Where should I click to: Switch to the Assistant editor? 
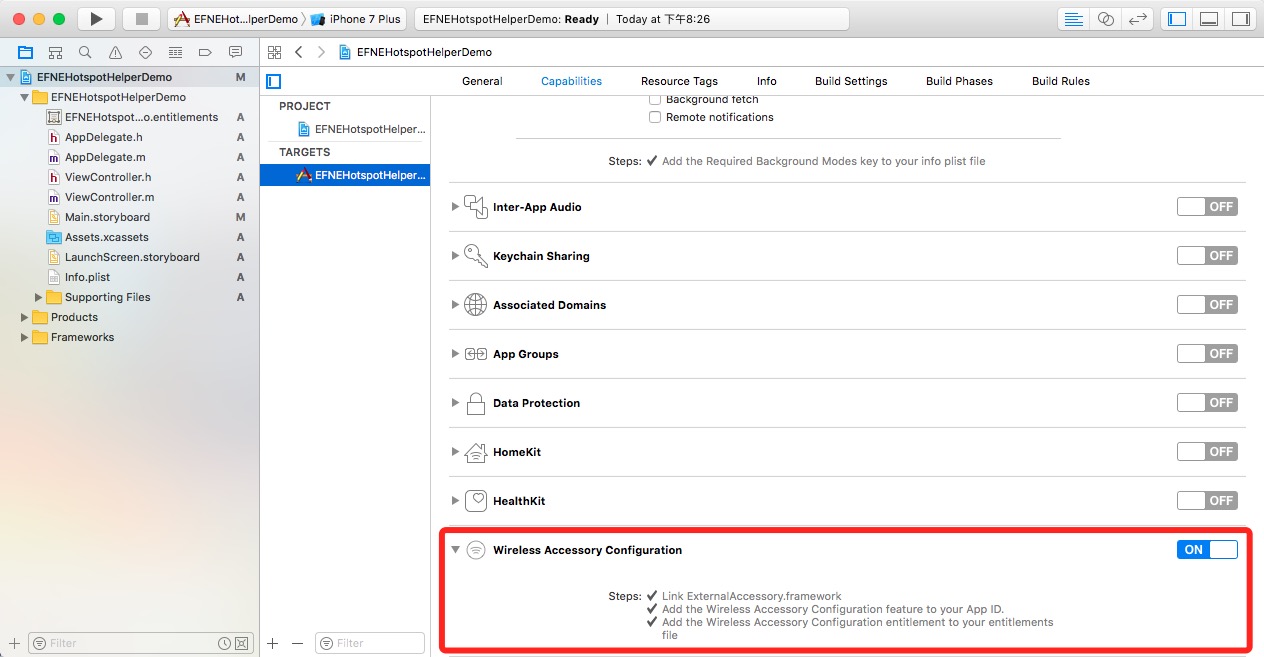point(1105,19)
